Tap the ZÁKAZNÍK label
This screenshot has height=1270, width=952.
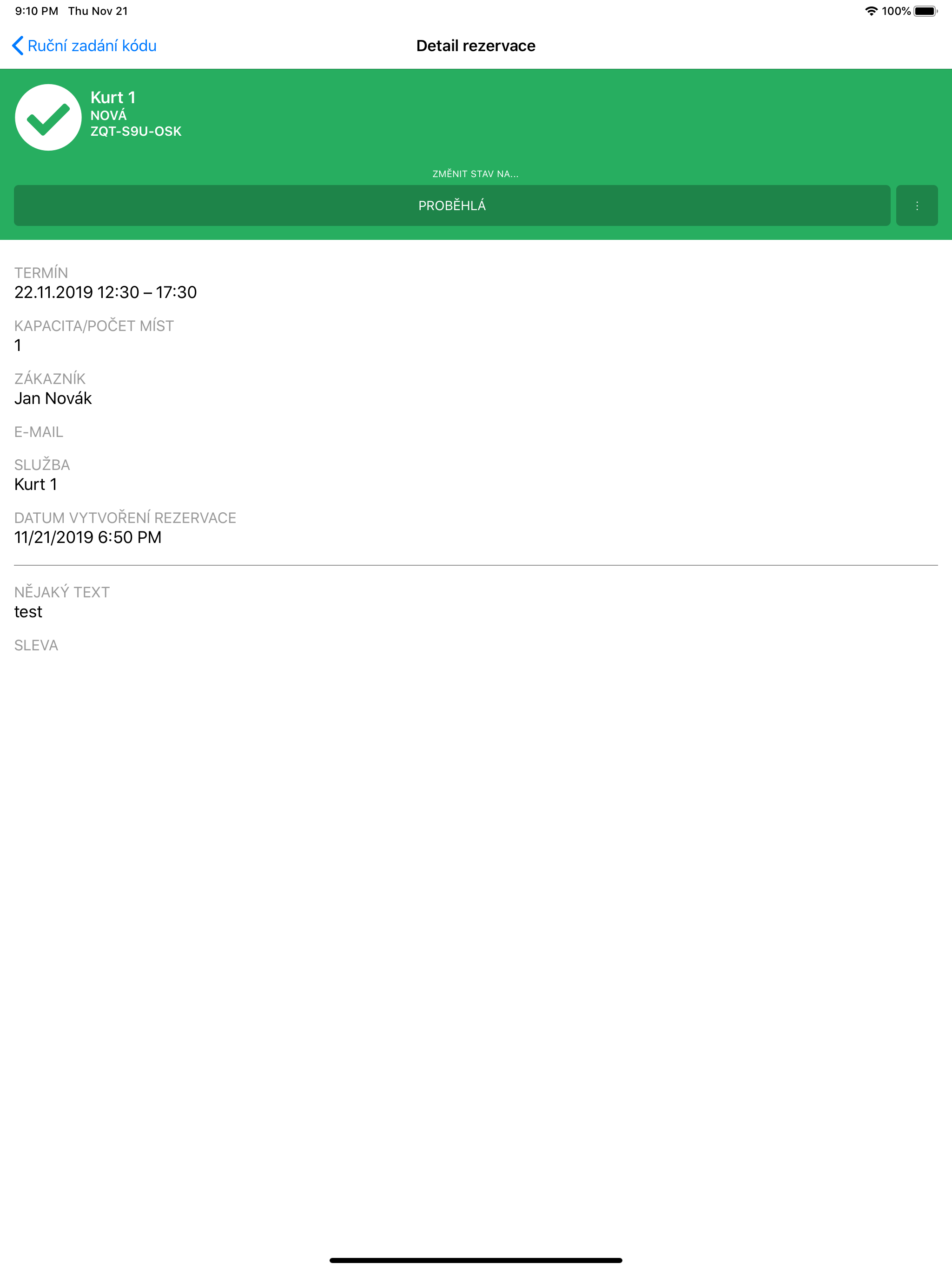tap(50, 378)
